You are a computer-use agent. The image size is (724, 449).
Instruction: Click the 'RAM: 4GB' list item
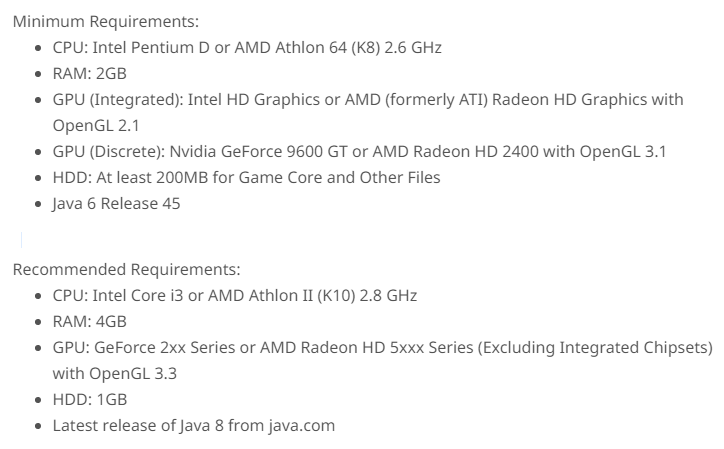tap(89, 321)
